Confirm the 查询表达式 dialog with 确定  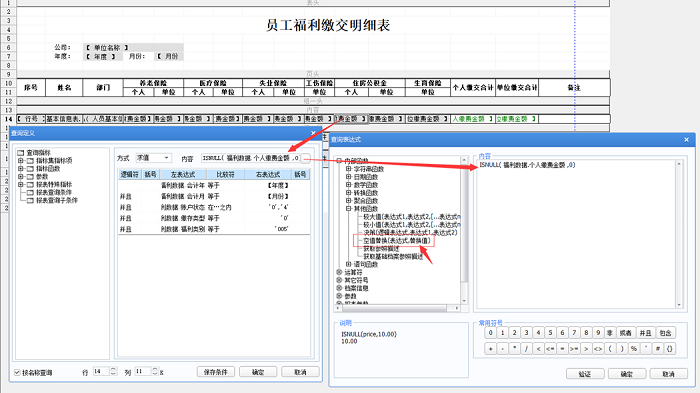tap(627, 374)
